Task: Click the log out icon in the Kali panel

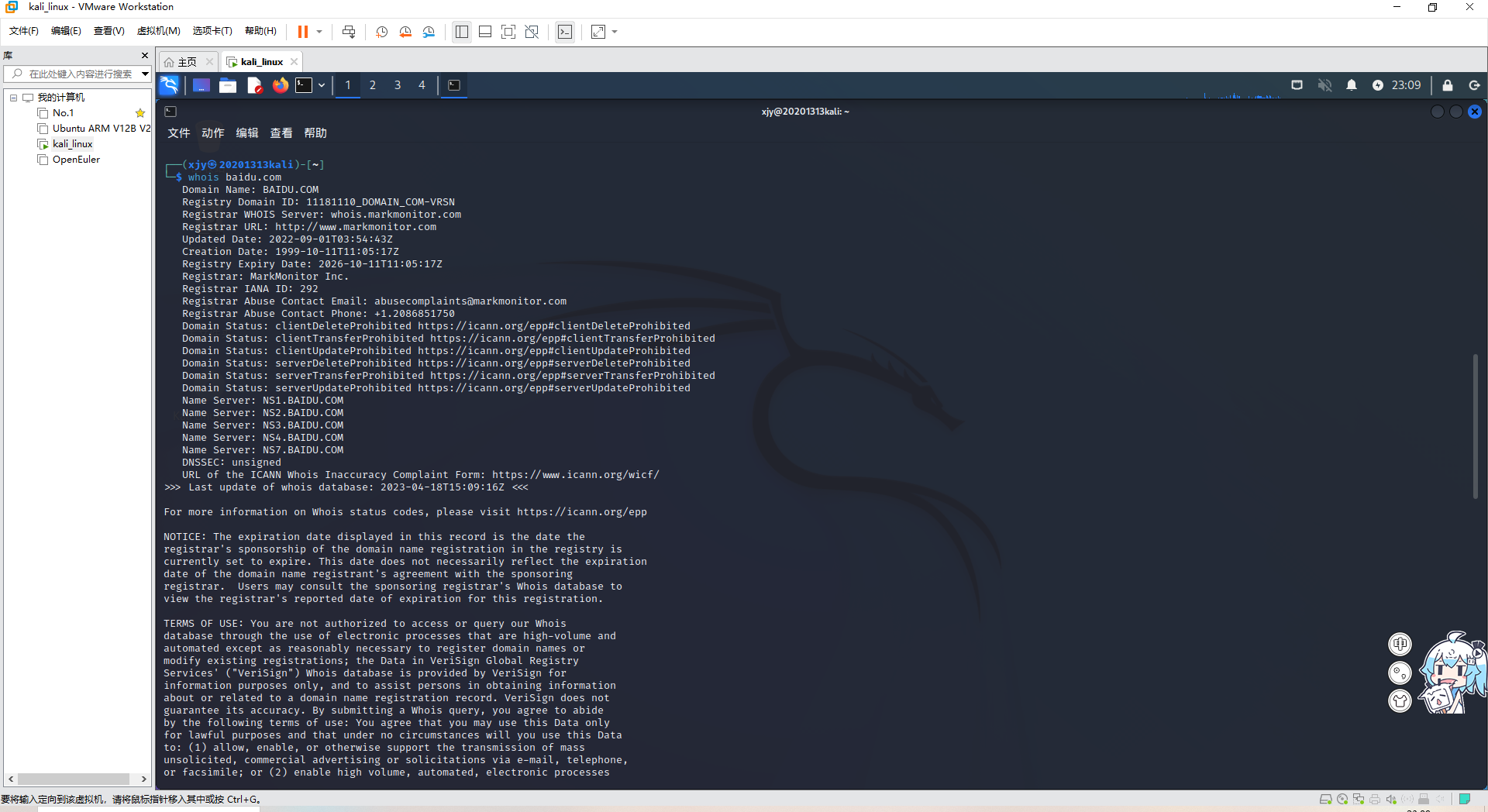Action: pyautogui.click(x=1474, y=85)
